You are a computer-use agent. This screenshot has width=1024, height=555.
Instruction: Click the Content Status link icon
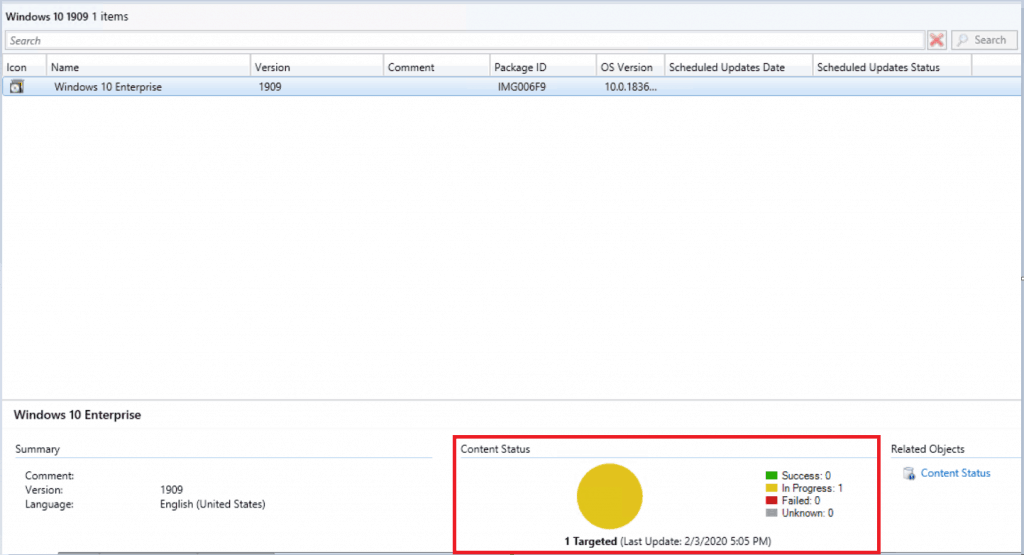tap(909, 473)
